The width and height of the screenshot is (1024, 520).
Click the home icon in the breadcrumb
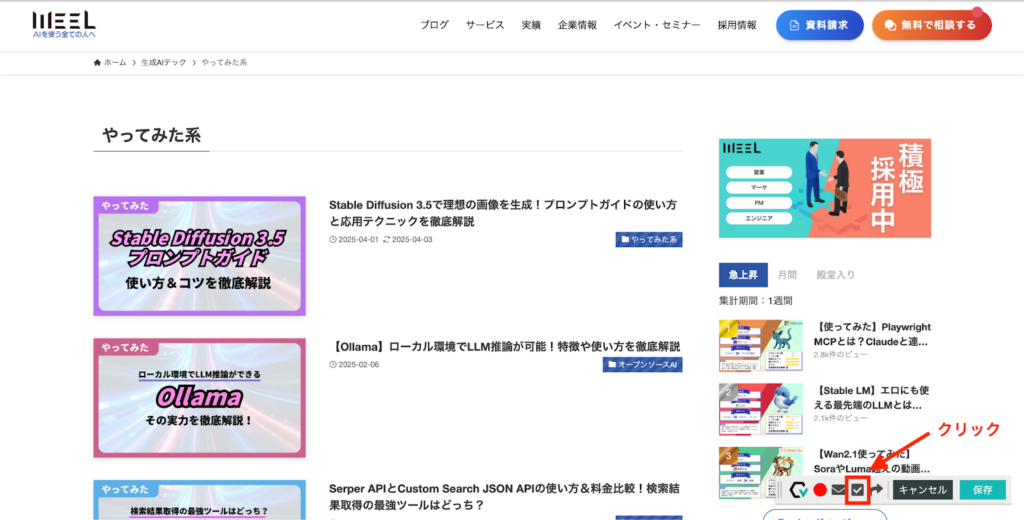[97, 62]
